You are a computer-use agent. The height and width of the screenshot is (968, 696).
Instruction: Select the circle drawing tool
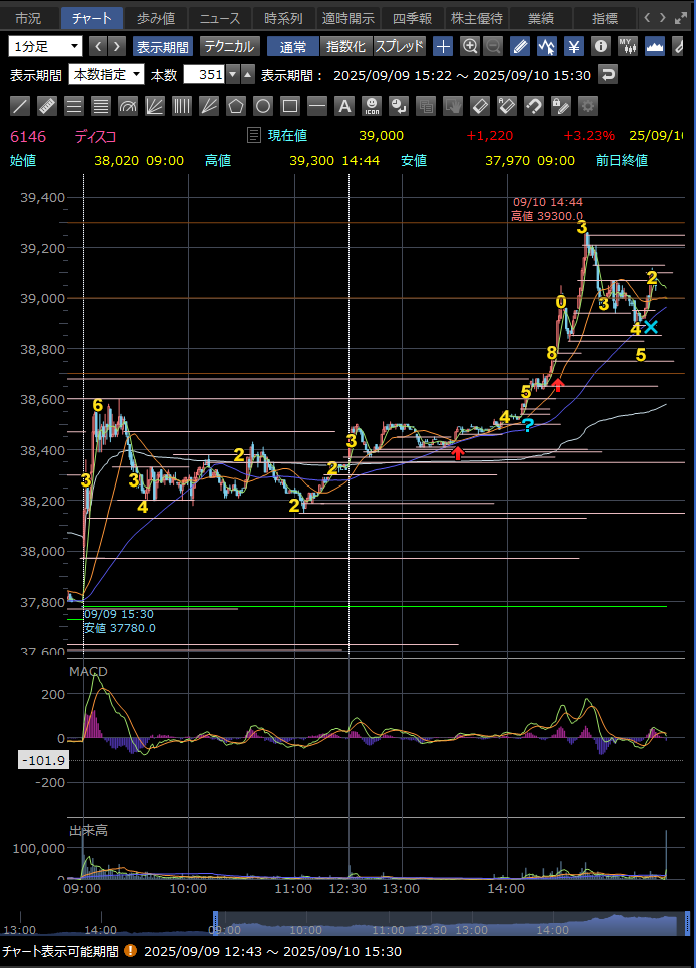click(263, 106)
